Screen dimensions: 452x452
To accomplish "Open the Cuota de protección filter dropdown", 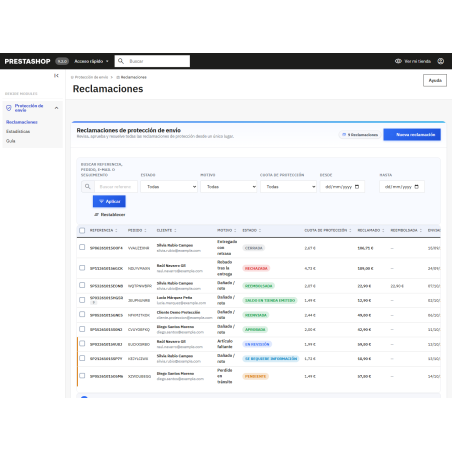I will coord(288,187).
